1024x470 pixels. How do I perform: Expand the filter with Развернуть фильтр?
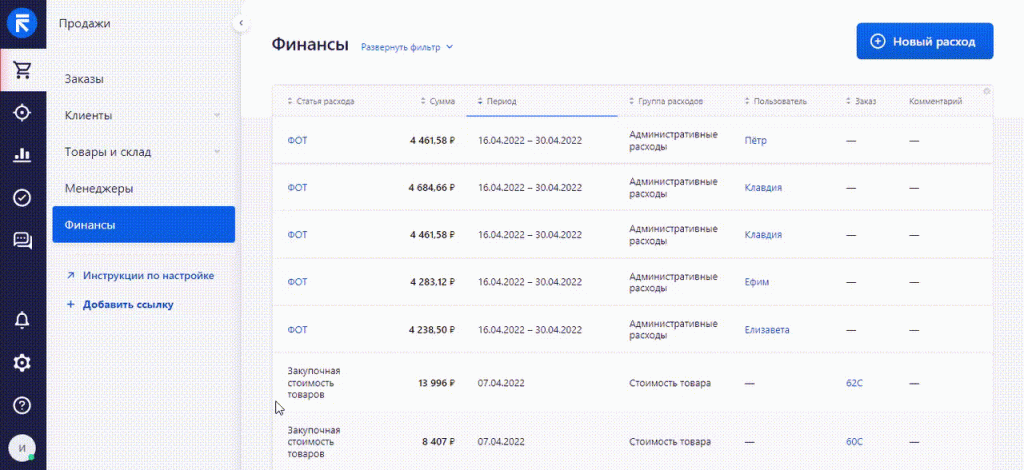(x=407, y=47)
